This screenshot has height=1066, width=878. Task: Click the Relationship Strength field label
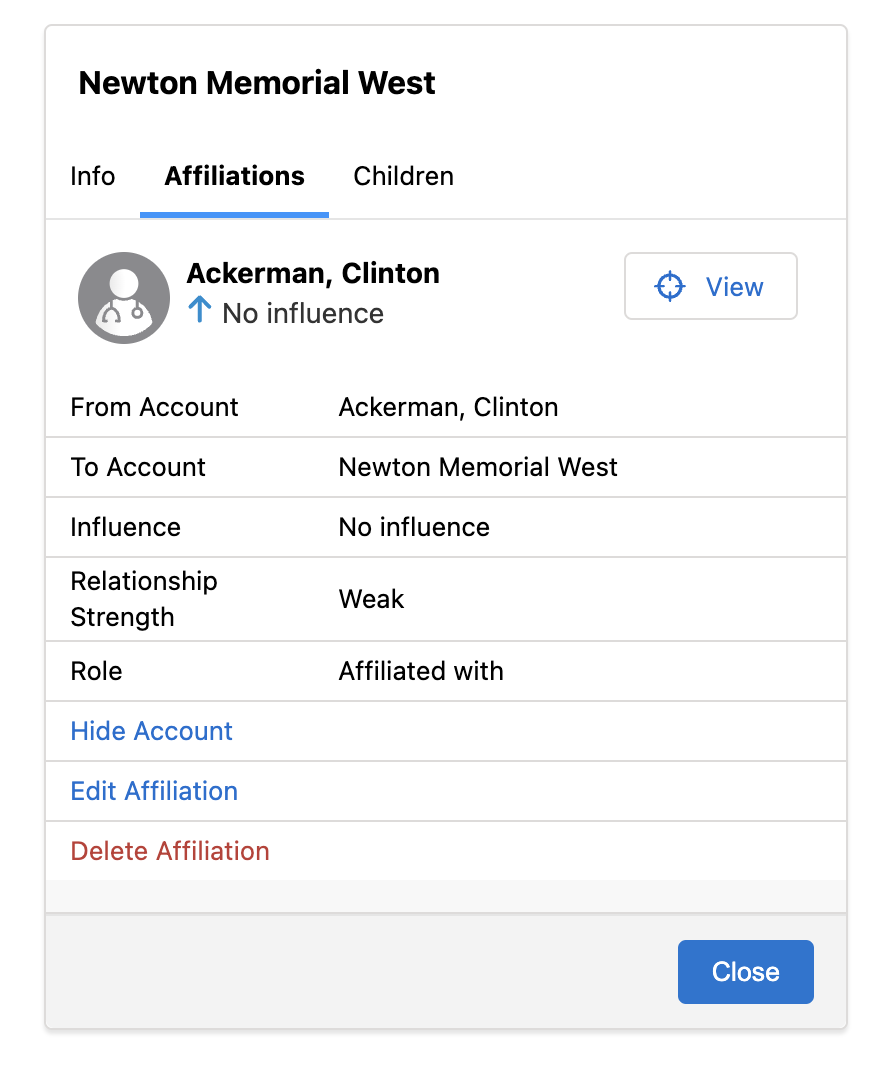[x=144, y=599]
